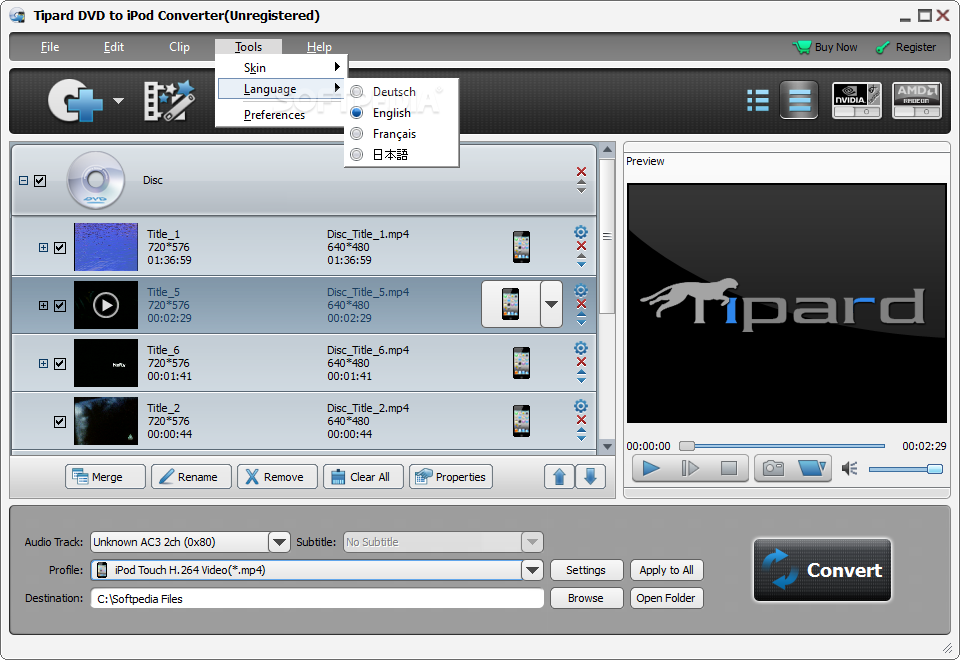Uncheck the Title_6 checkbox
This screenshot has height=660, width=960.
point(59,364)
